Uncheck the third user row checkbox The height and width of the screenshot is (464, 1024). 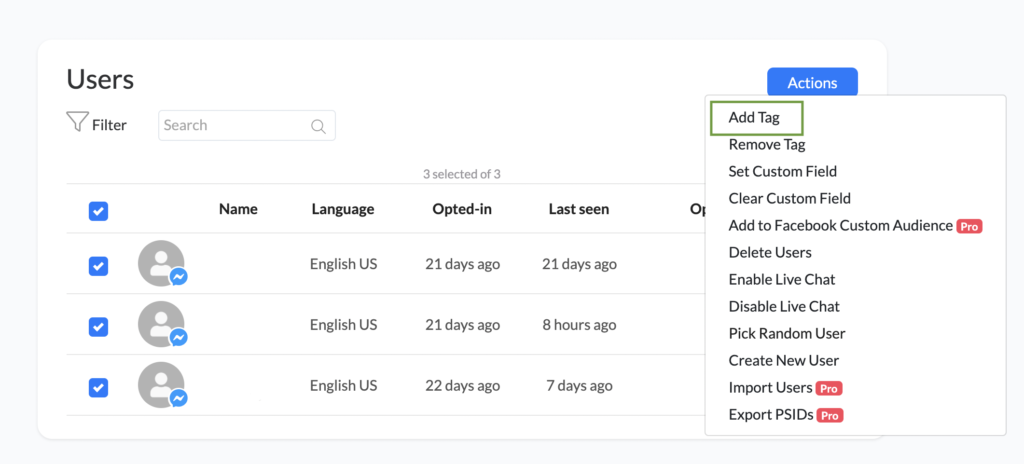(x=98, y=387)
